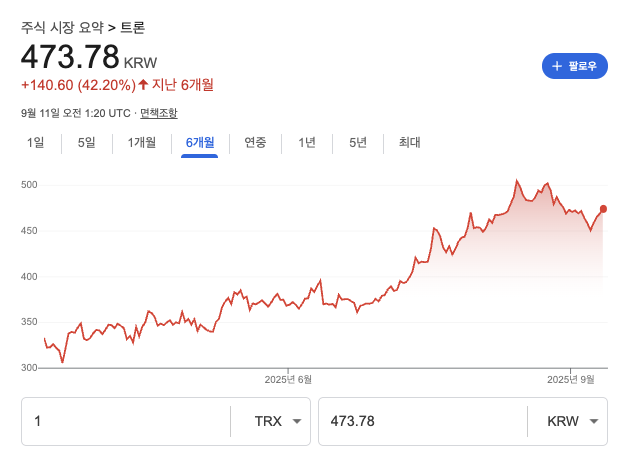Open the TRX currency dropdown arrow
626x454 pixels.
pos(297,421)
